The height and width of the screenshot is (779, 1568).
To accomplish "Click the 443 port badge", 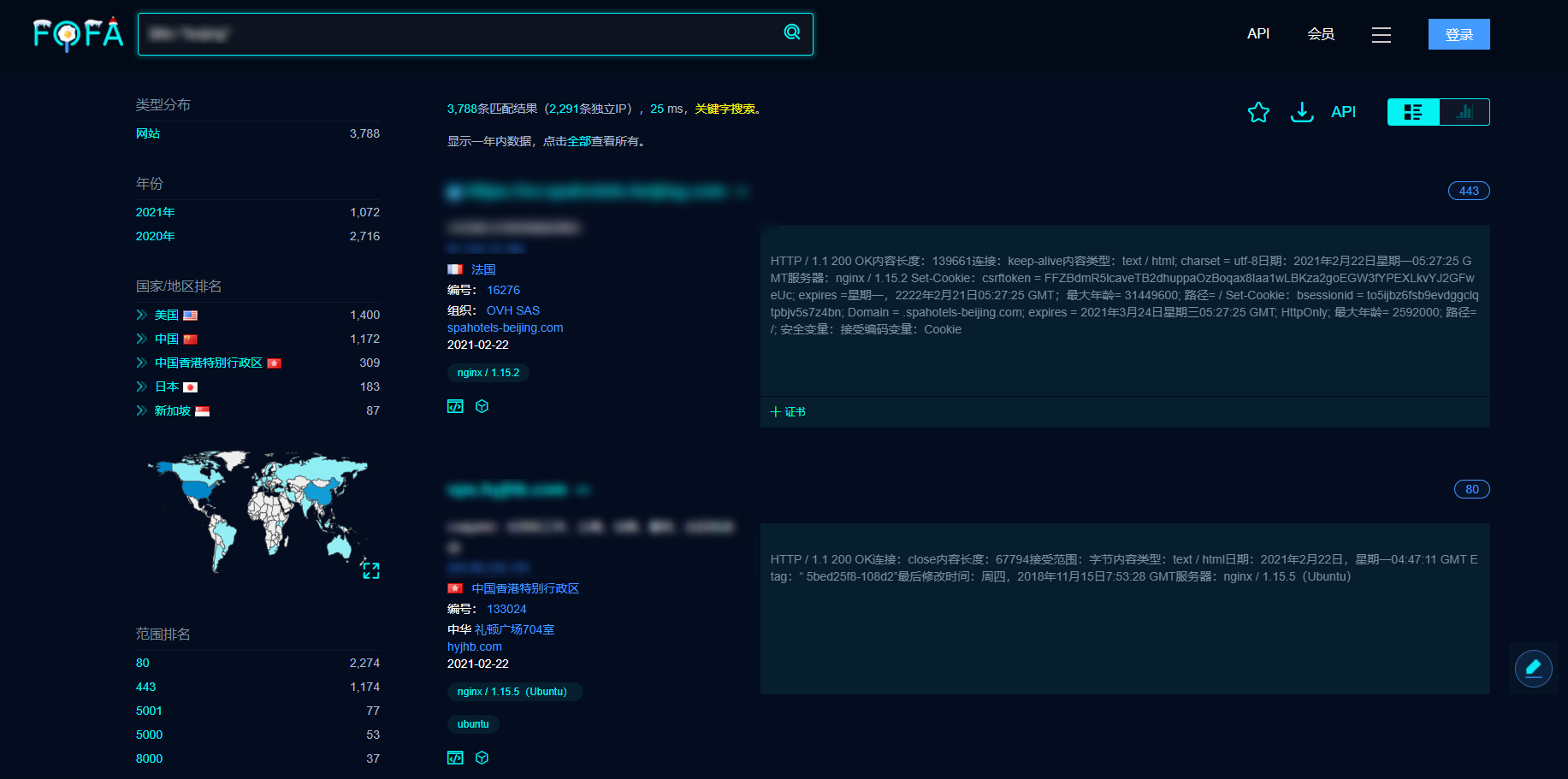I will [x=1469, y=191].
